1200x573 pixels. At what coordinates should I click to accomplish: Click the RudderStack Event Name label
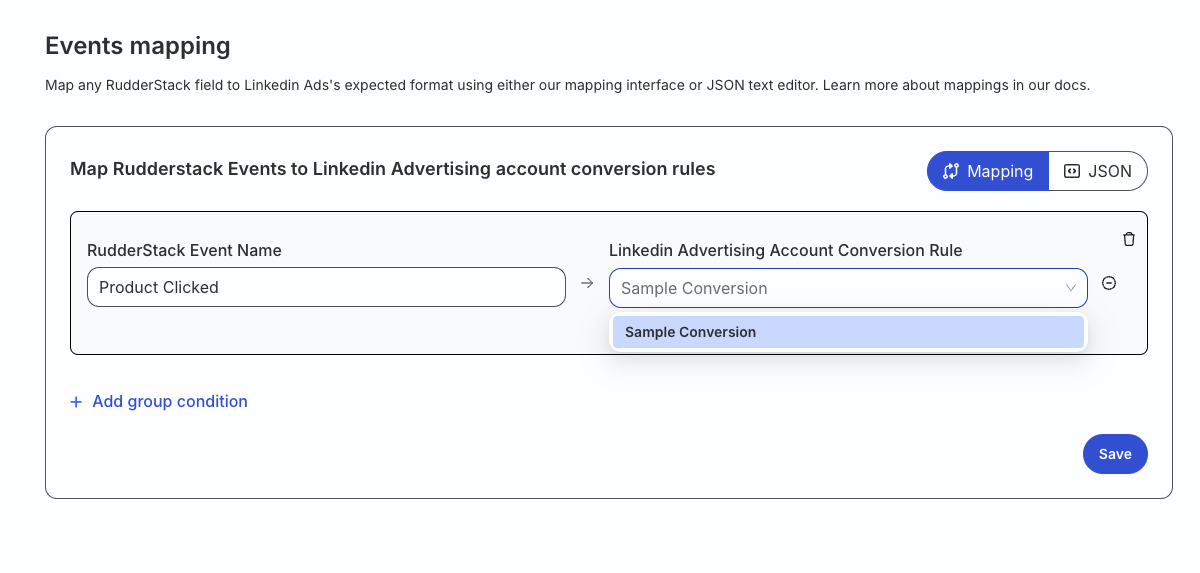pyautogui.click(x=184, y=250)
